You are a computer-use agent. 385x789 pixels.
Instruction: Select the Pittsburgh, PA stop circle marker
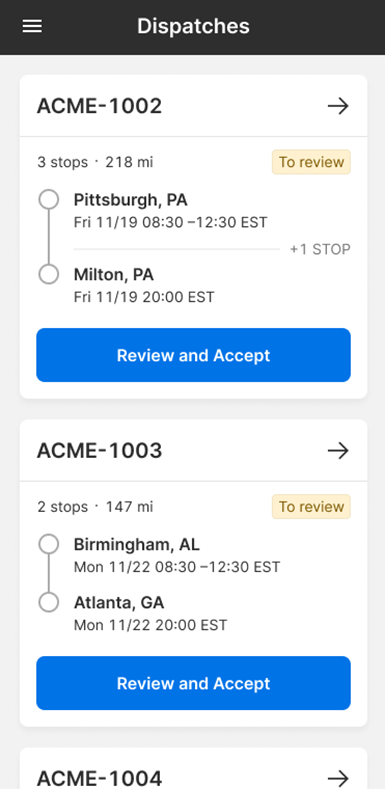click(x=49, y=199)
